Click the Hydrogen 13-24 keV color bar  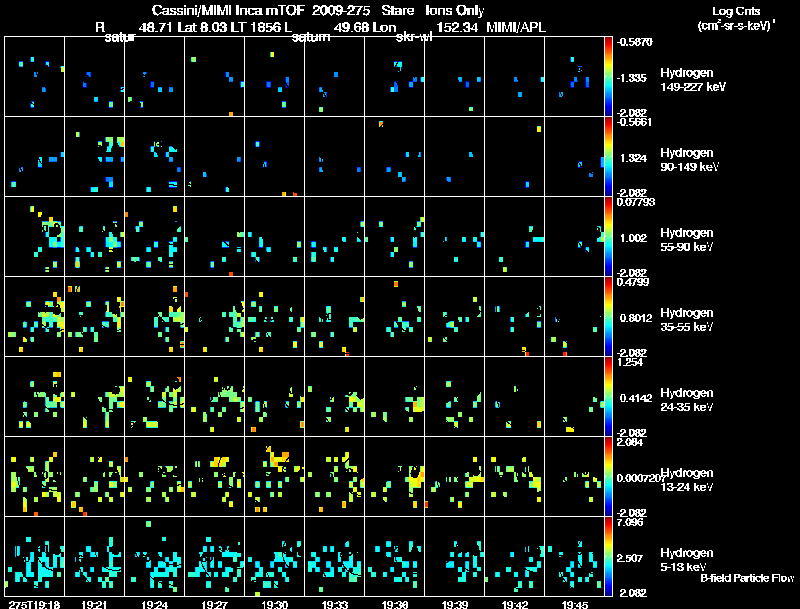(x=608, y=476)
